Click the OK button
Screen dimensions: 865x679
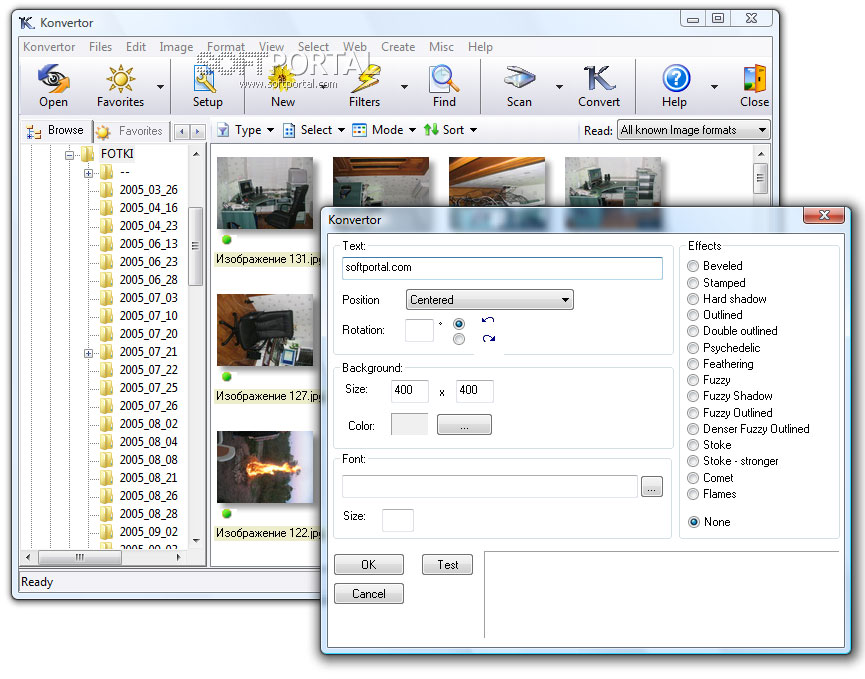click(x=369, y=564)
